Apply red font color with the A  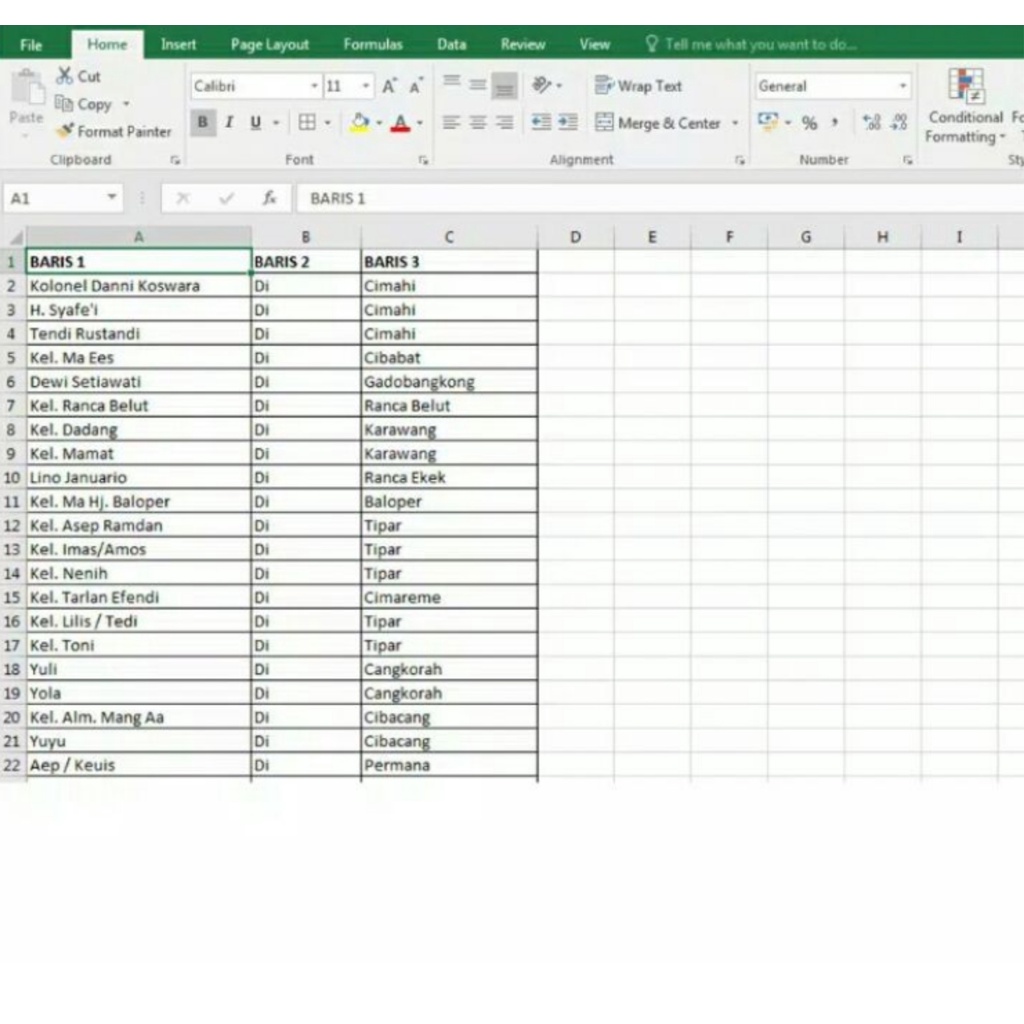400,122
